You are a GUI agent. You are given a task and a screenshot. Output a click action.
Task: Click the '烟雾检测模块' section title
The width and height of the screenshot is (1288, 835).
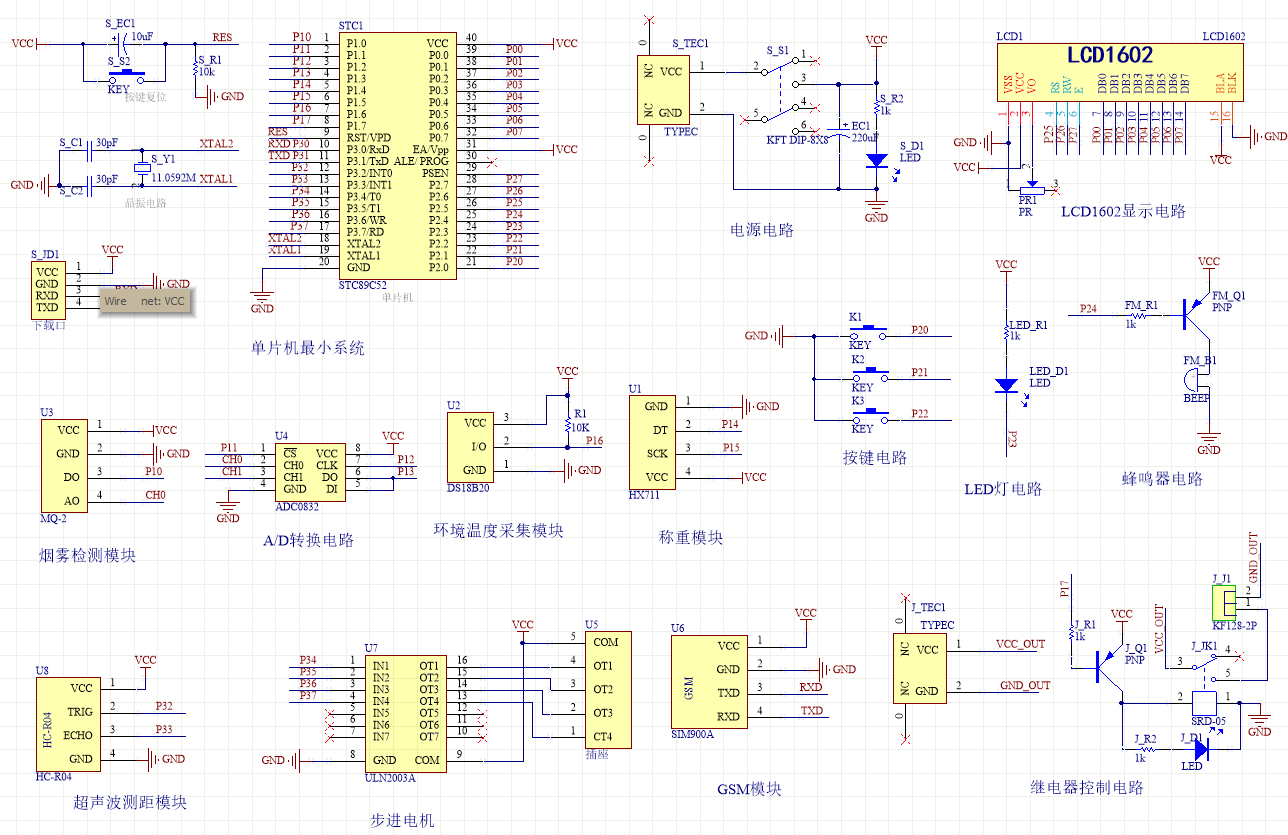86,555
